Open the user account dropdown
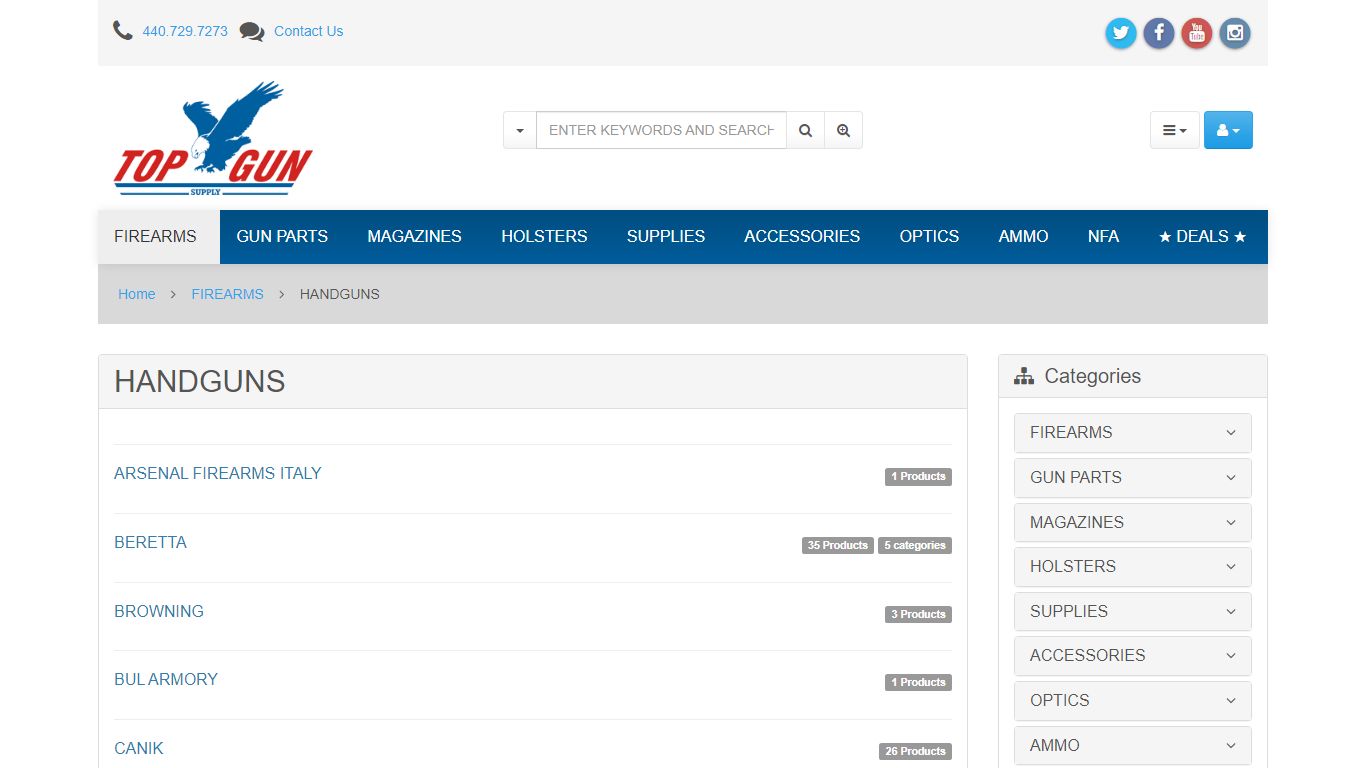Screen dimensions: 1366x768 [1228, 130]
